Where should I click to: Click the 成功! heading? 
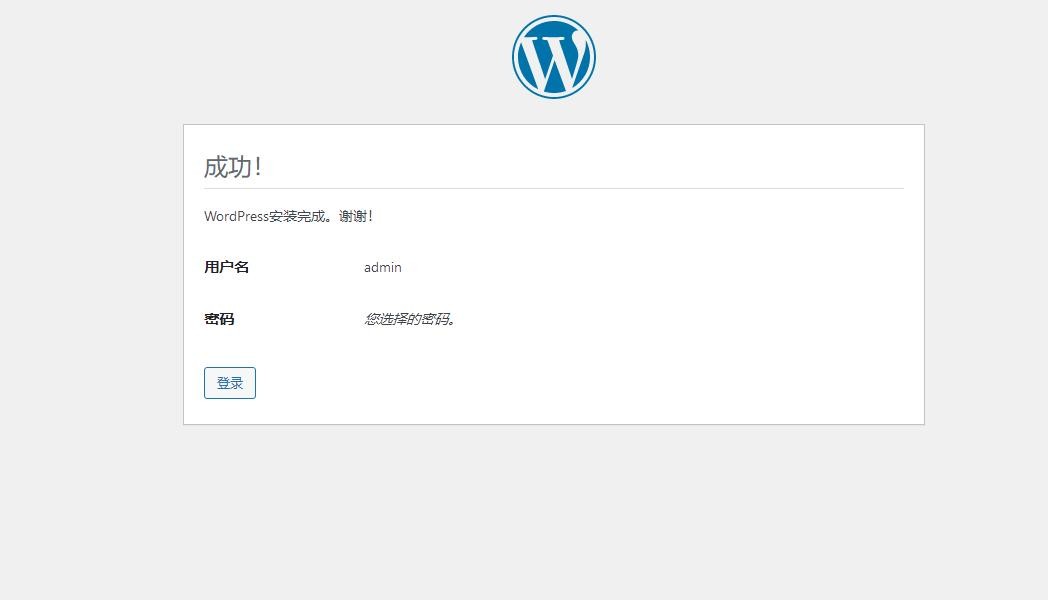pyautogui.click(x=233, y=167)
